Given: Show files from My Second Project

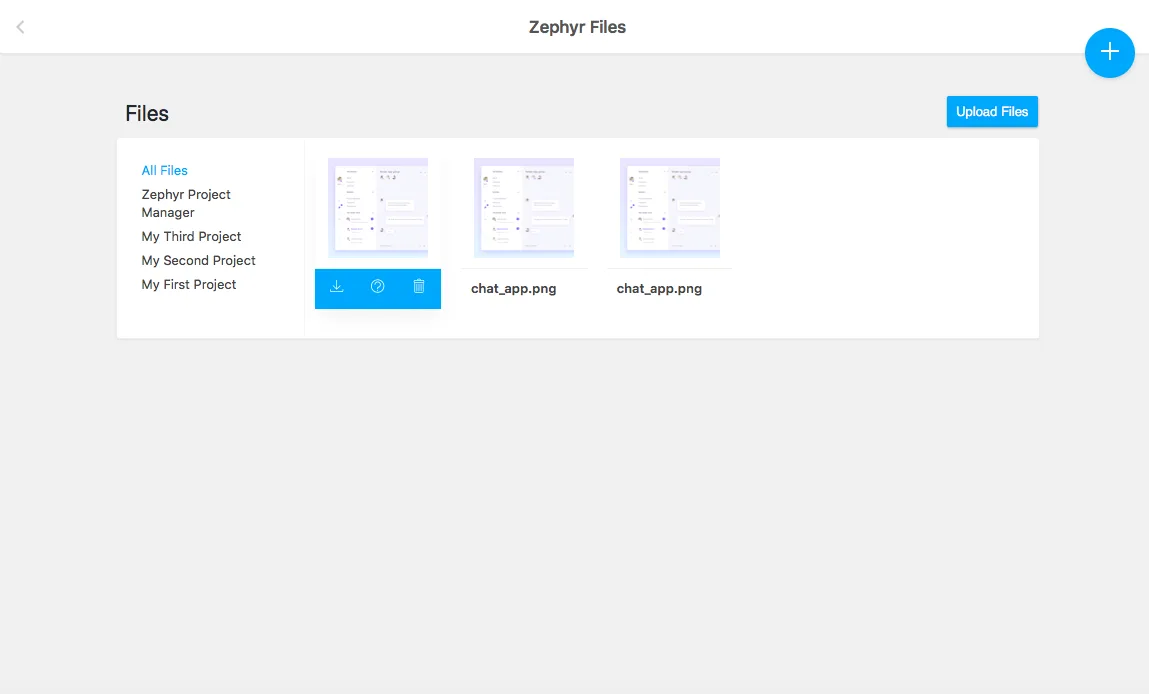Looking at the screenshot, I should (x=199, y=260).
